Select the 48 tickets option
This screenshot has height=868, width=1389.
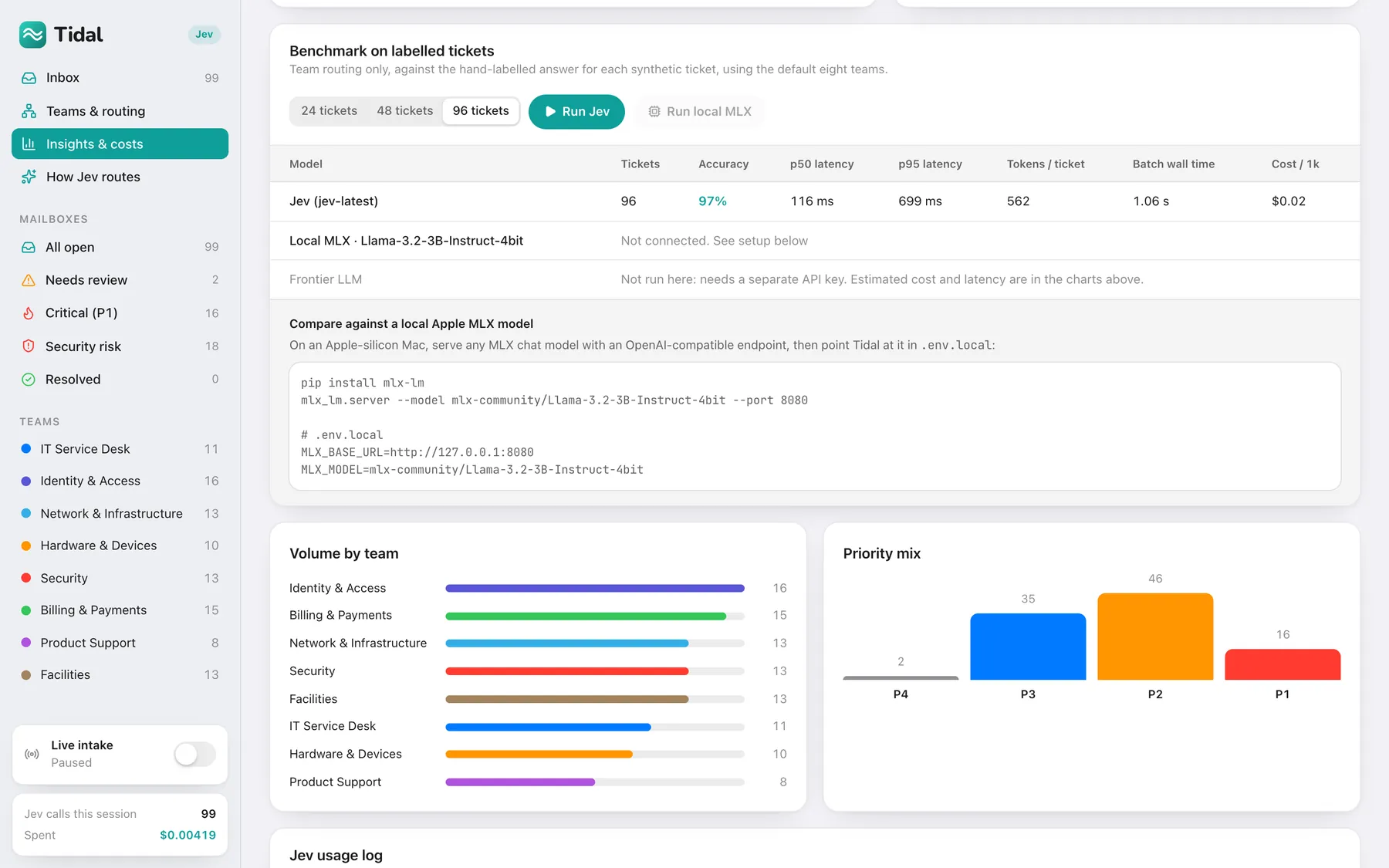tap(404, 111)
